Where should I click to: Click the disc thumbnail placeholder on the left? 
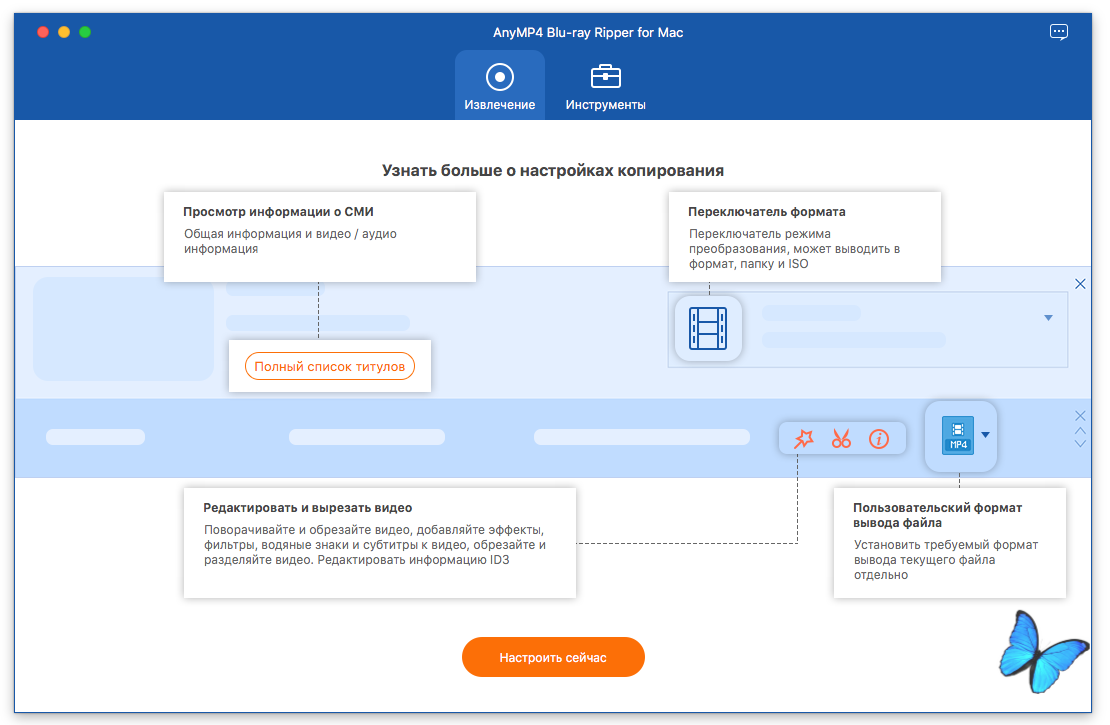(123, 329)
